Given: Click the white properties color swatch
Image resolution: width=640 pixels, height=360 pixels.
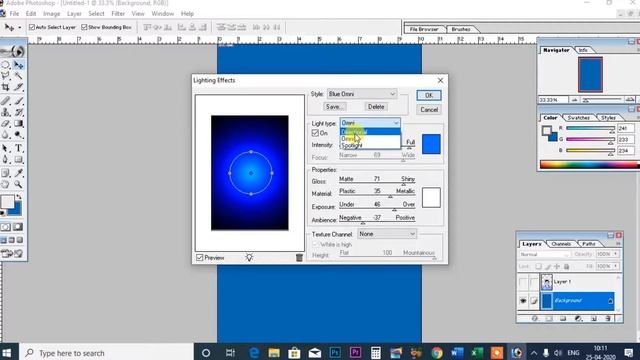Looking at the screenshot, I should (x=431, y=198).
